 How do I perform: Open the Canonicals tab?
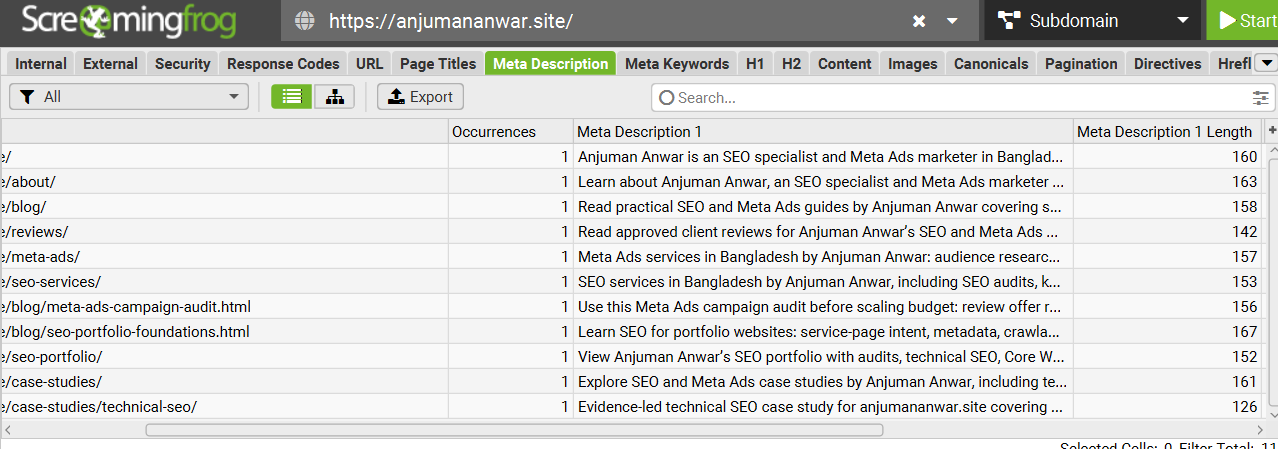tap(991, 63)
